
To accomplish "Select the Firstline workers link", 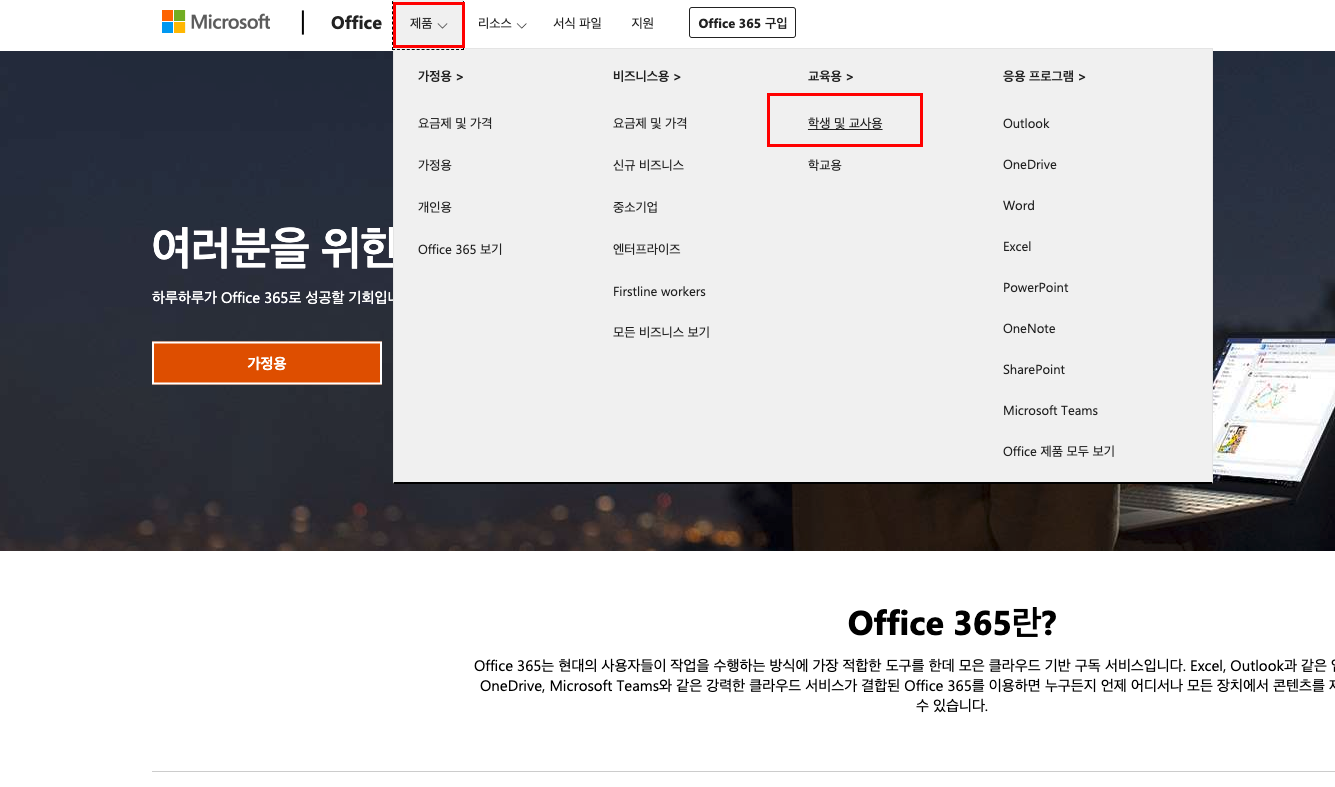I will (659, 291).
